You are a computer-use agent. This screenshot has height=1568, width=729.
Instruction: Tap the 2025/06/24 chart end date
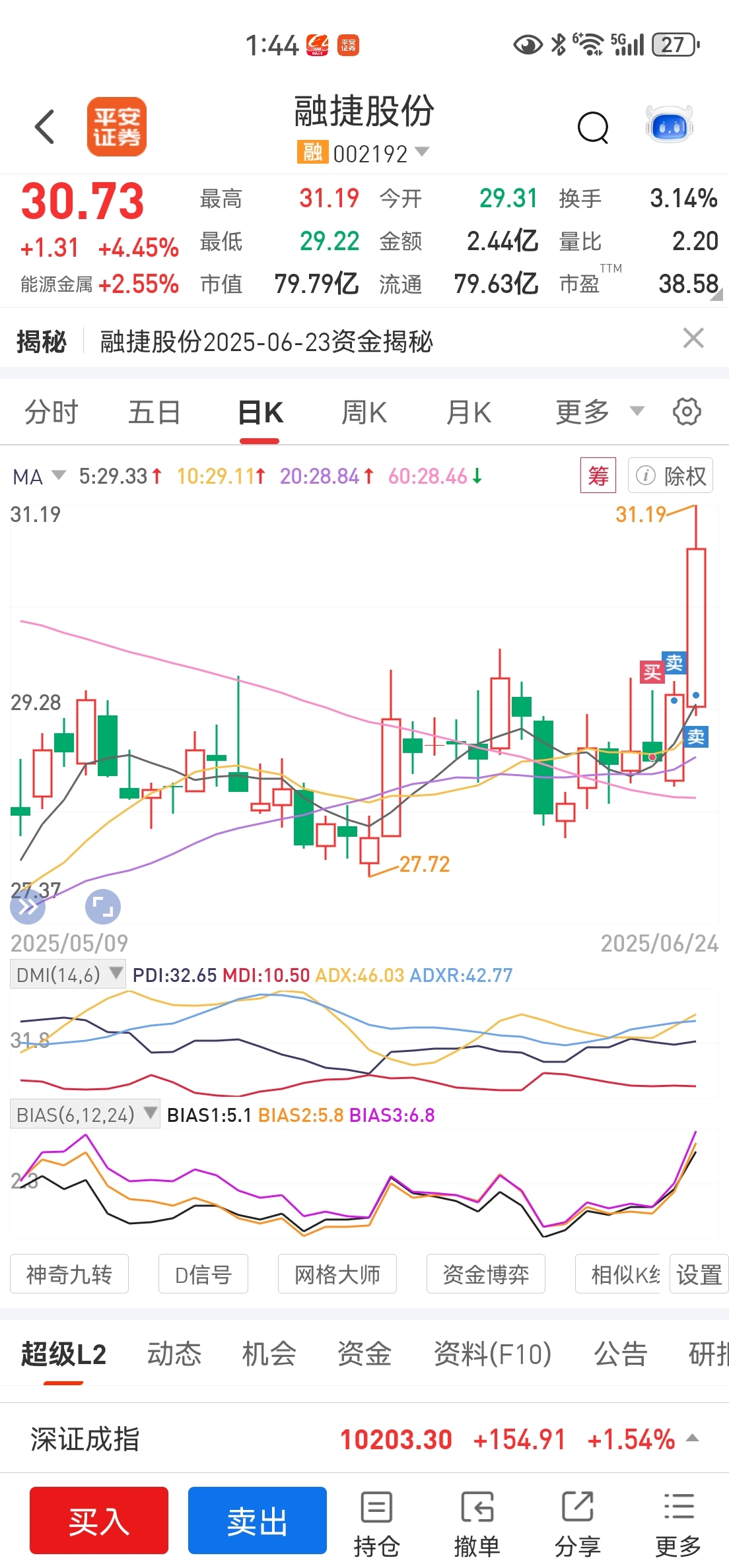pos(660,943)
